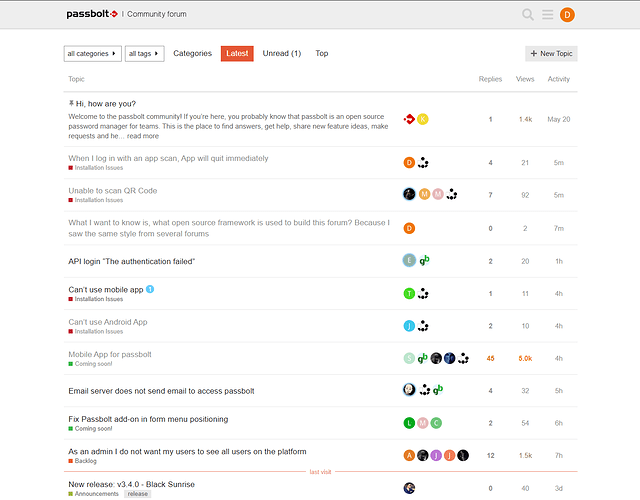Switch to the Top tab
This screenshot has height=500, width=640.
[x=322, y=53]
